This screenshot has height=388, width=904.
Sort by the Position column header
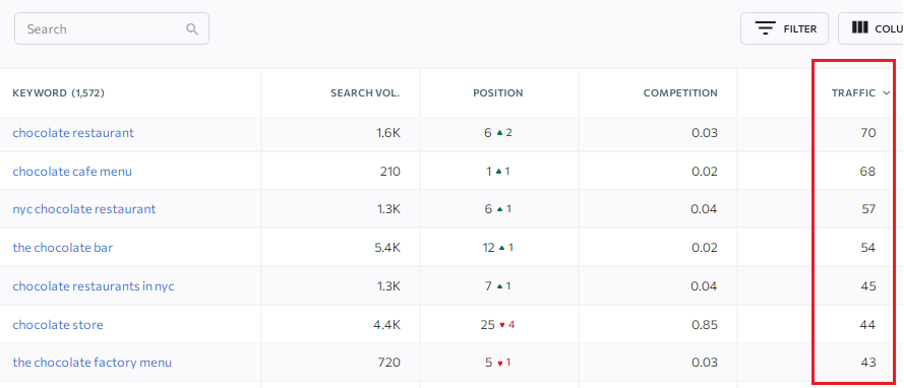pyautogui.click(x=498, y=93)
